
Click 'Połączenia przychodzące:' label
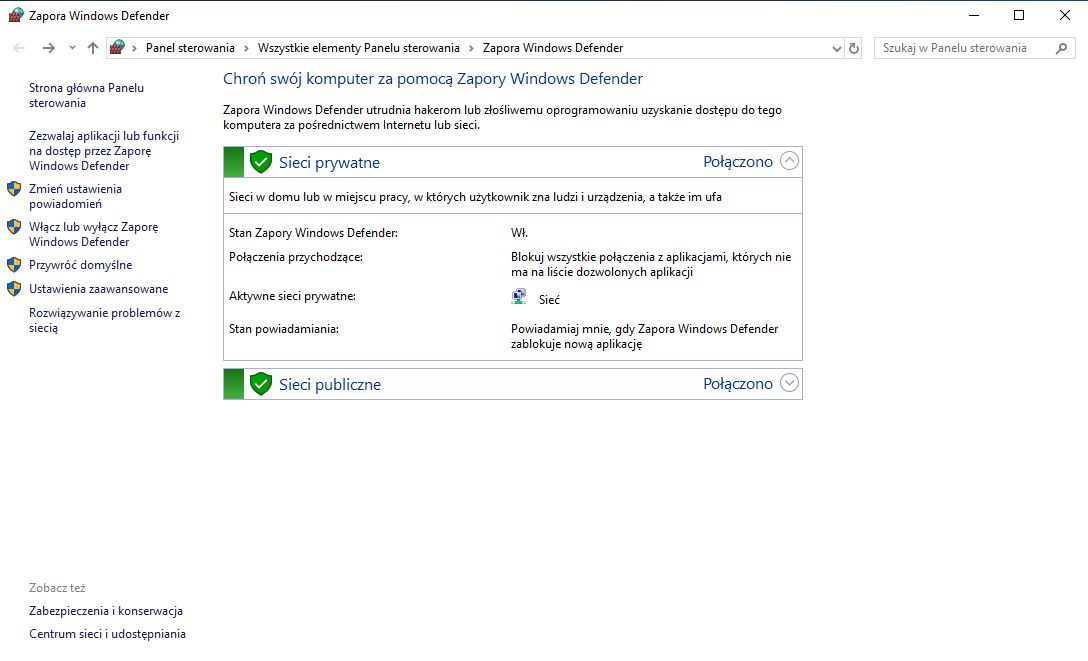point(296,257)
